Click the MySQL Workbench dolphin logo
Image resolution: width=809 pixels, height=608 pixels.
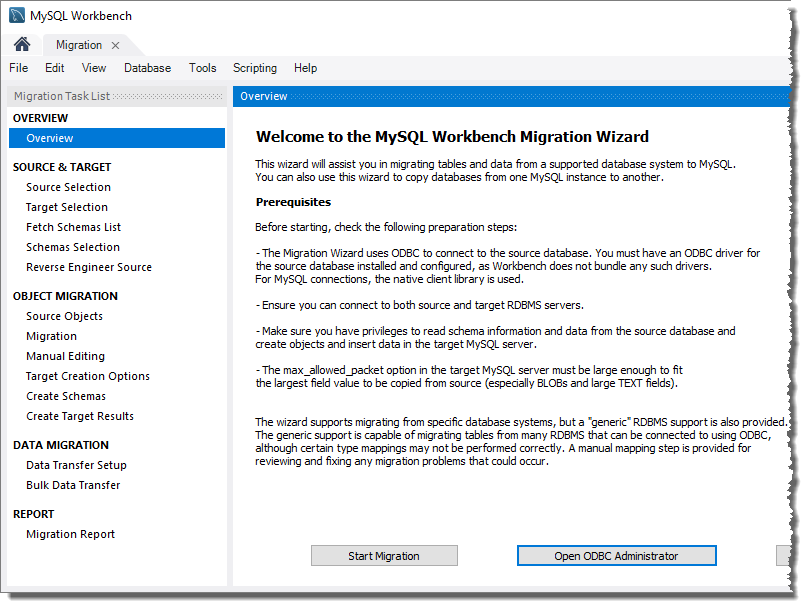click(18, 15)
